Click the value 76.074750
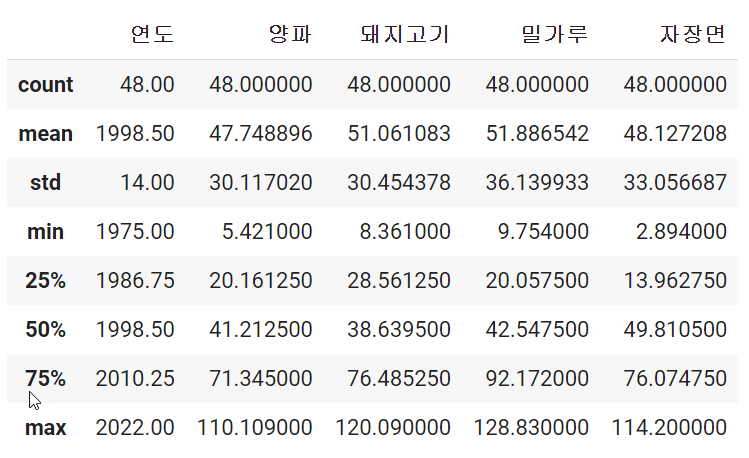Image resolution: width=749 pixels, height=458 pixels. tap(675, 379)
